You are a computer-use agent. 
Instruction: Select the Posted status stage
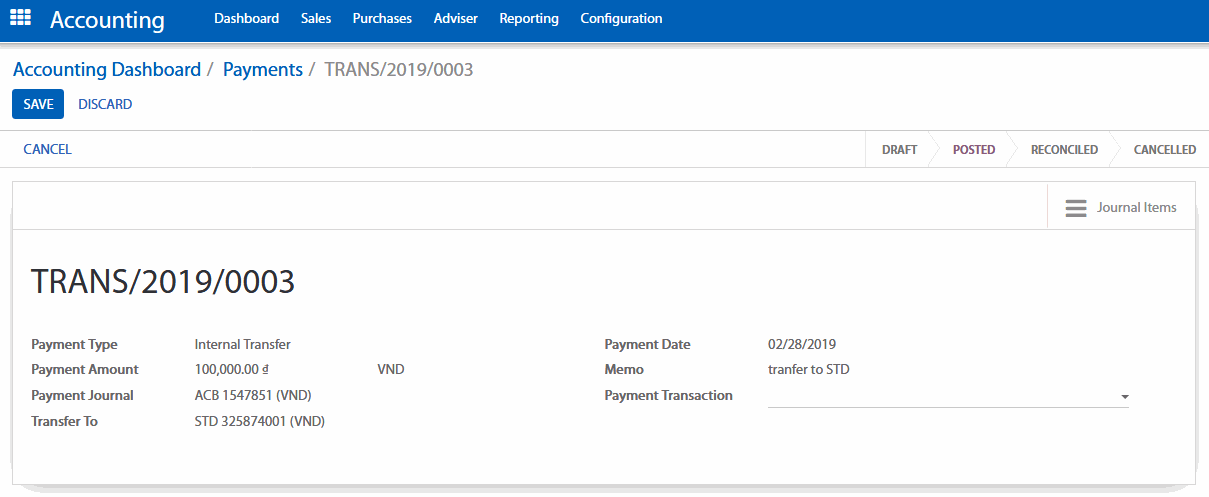point(973,150)
